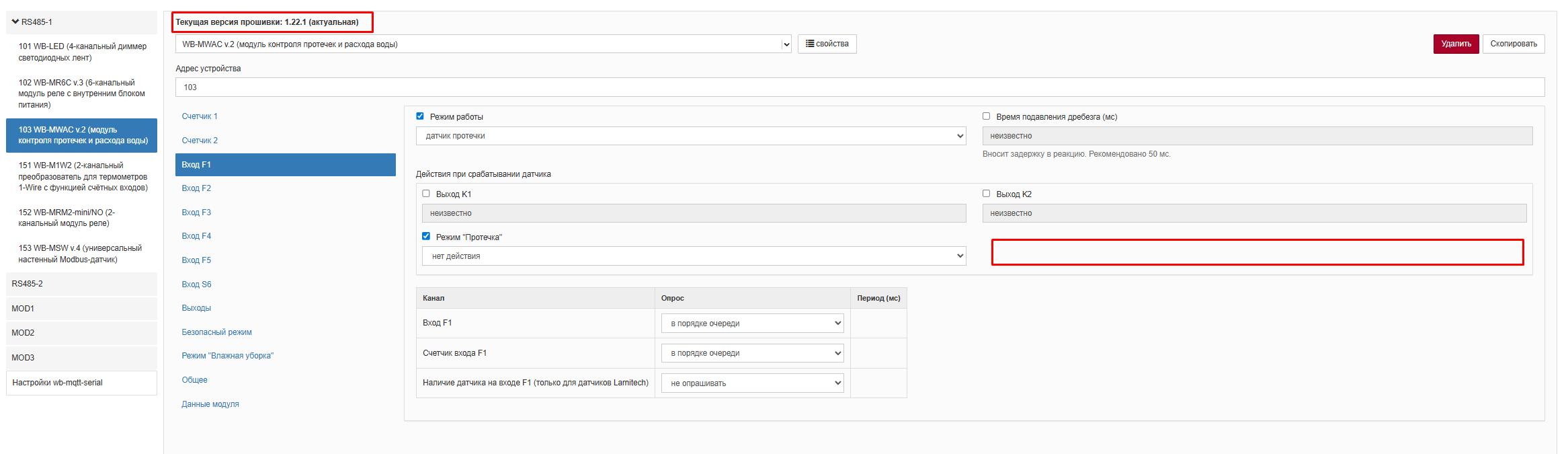Select device 101 WB-LED in sidebar

[x=82, y=52]
